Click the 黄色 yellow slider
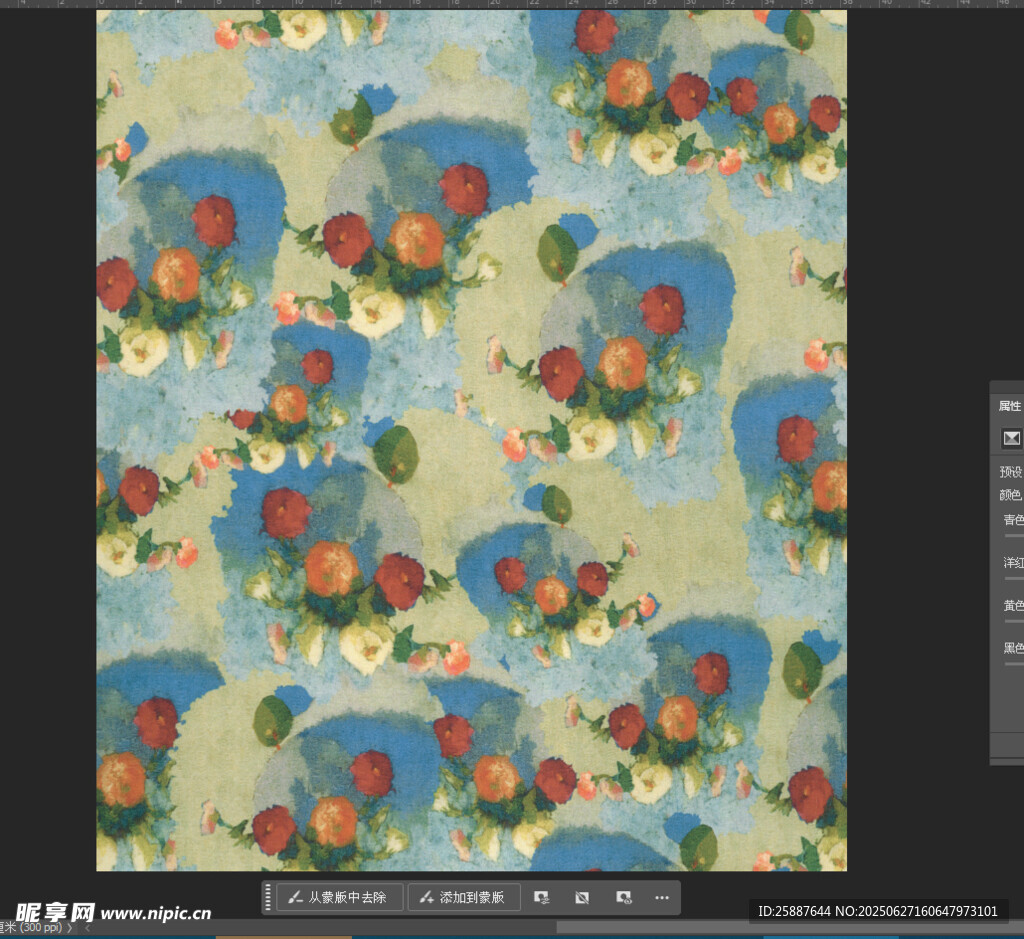The height and width of the screenshot is (939, 1024). [x=1013, y=621]
